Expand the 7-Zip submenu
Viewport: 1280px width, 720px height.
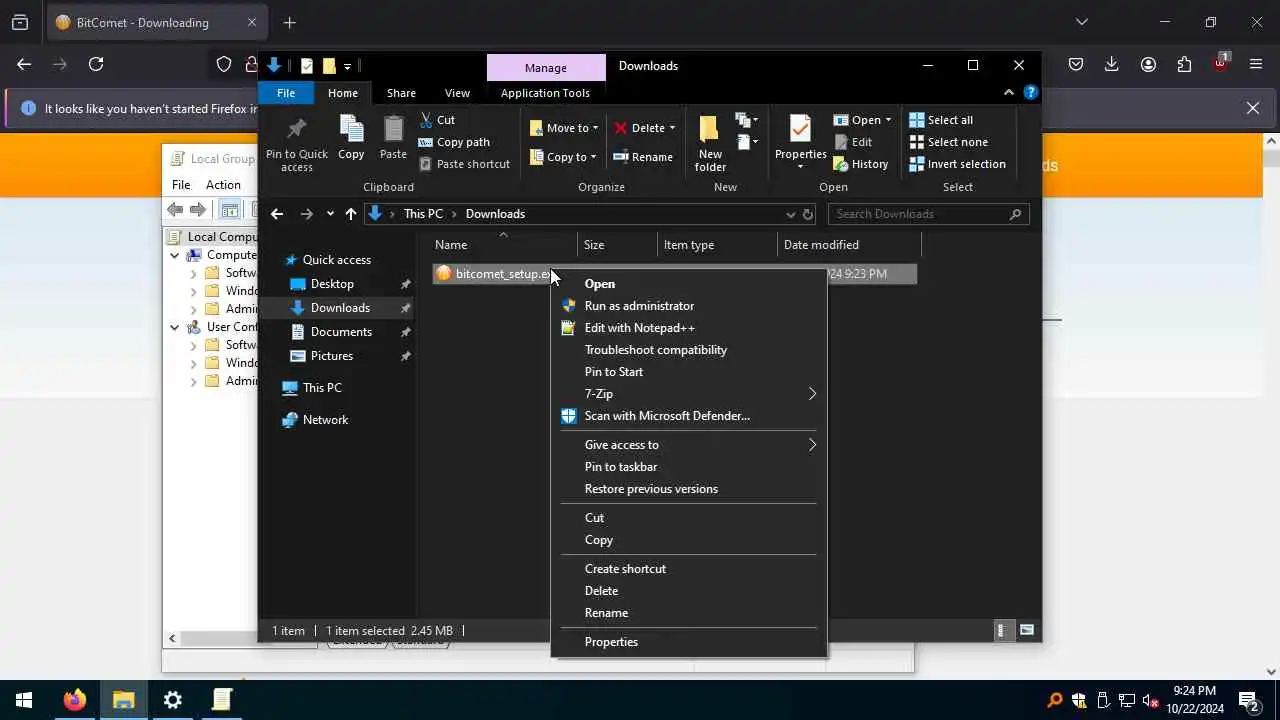(812, 394)
